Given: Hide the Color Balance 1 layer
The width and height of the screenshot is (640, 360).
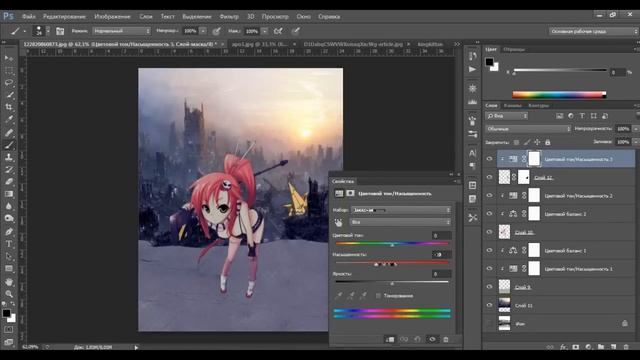Looking at the screenshot, I should pos(489,250).
